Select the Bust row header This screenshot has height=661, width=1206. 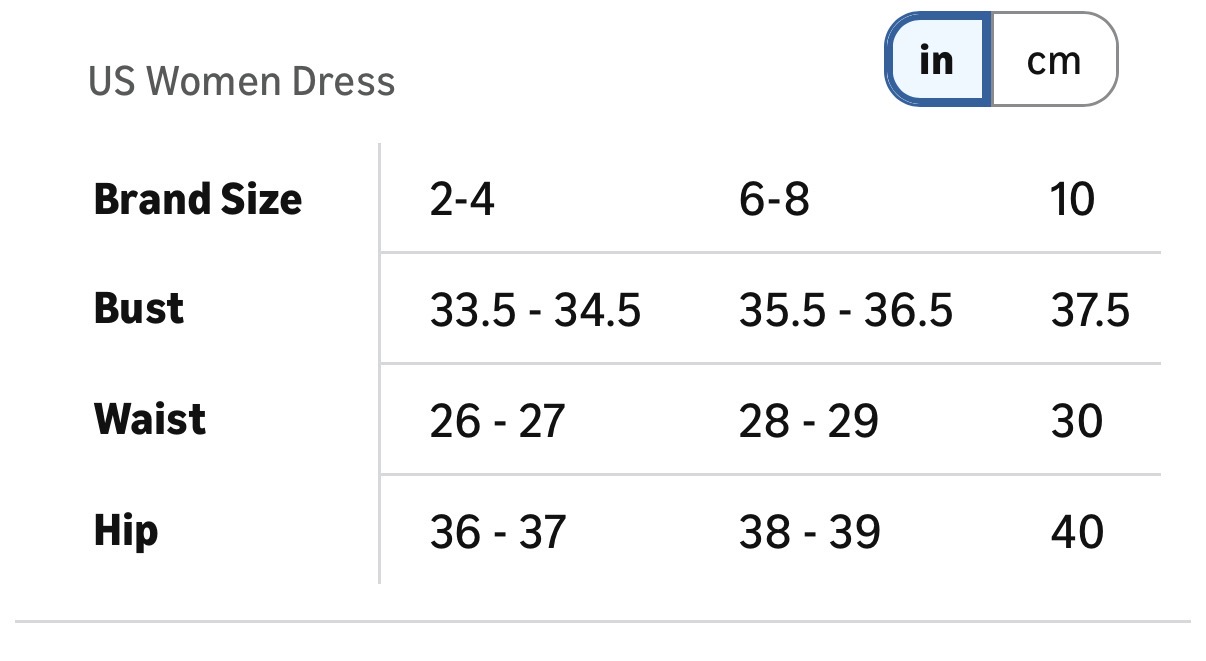point(139,309)
